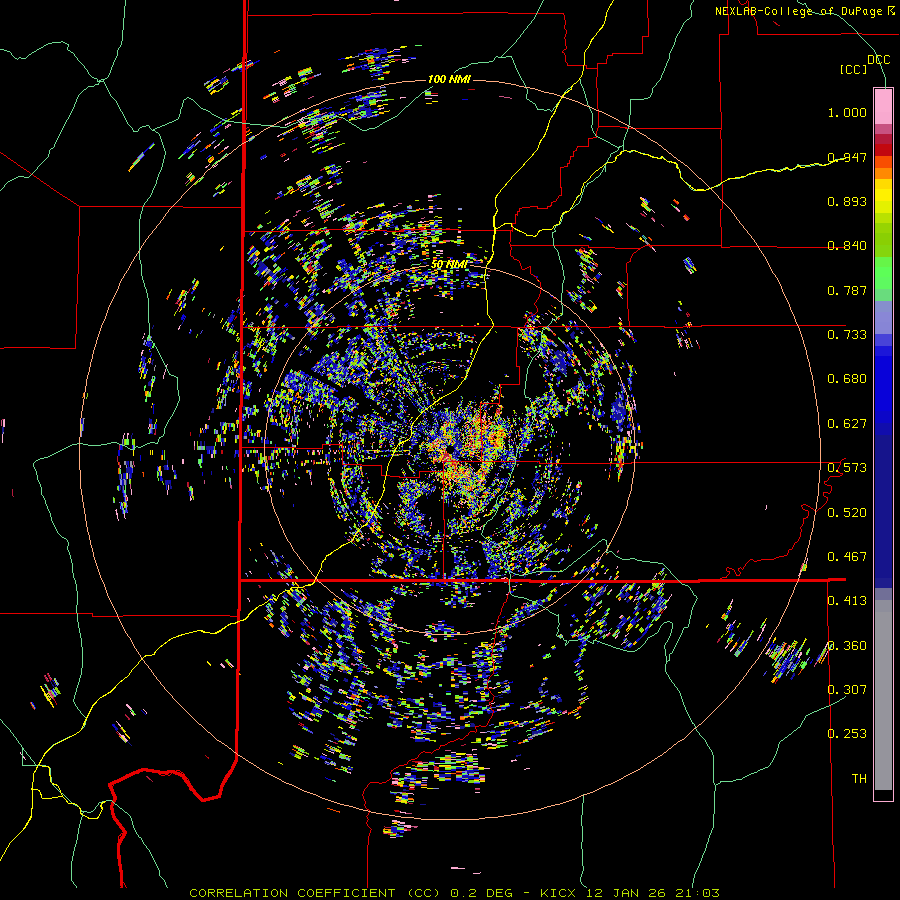
Task: Click the TH threshold label
Action: [859, 779]
